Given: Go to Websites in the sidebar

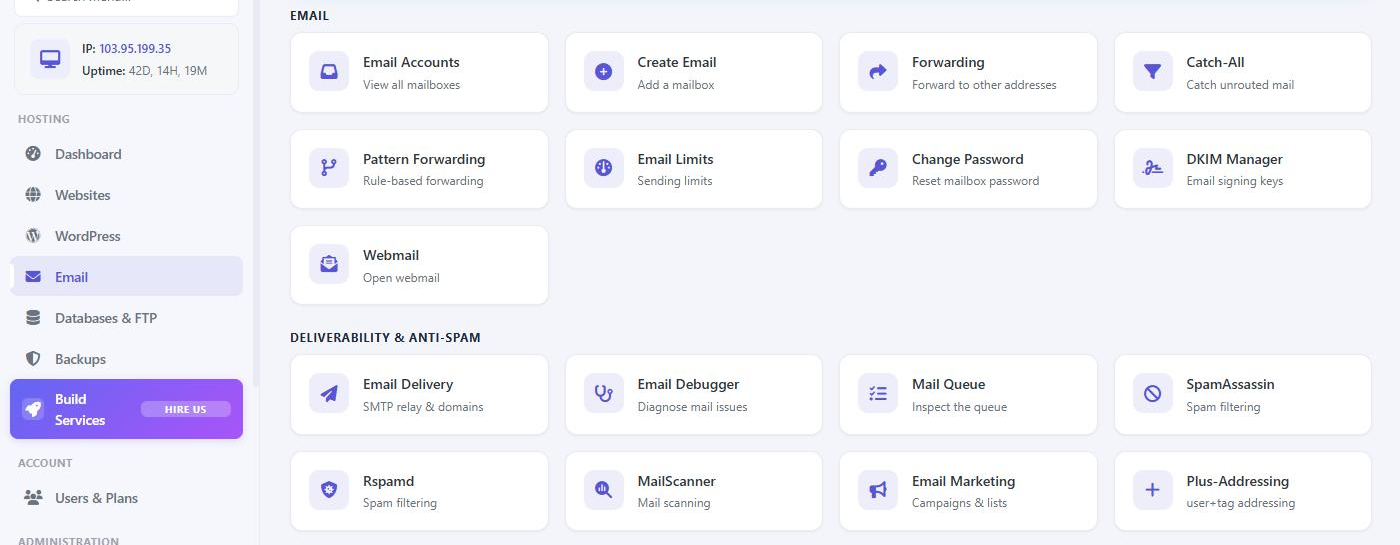Looking at the screenshot, I should point(126,195).
